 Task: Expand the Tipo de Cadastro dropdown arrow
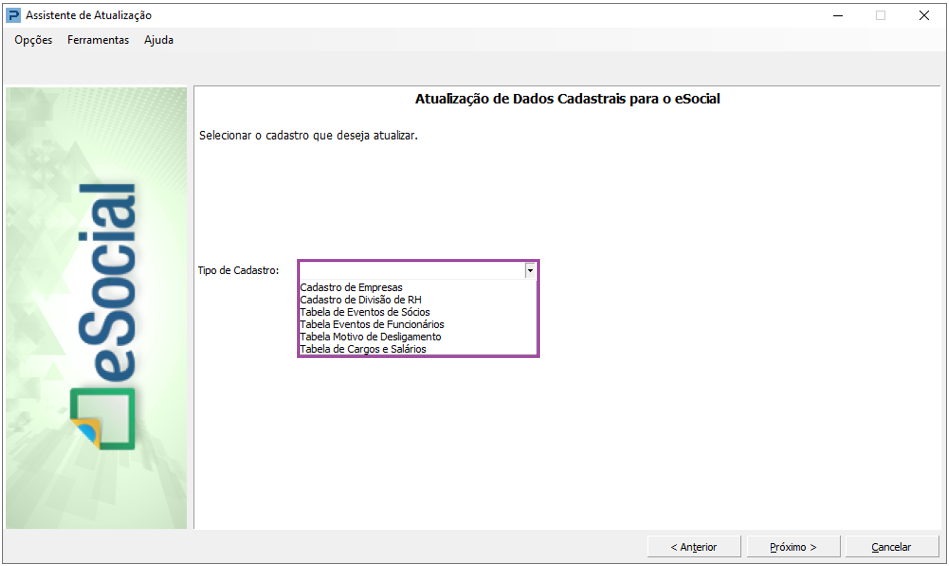click(530, 271)
